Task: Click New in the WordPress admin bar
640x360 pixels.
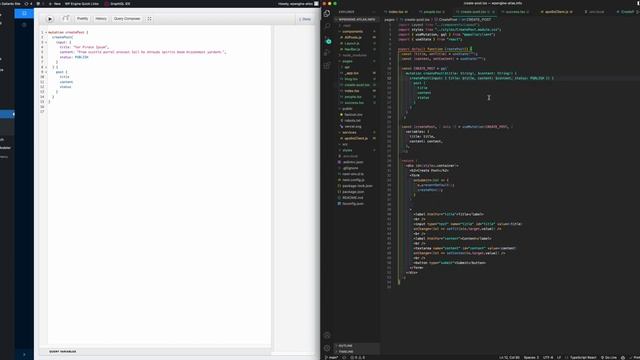Action: 55,4
